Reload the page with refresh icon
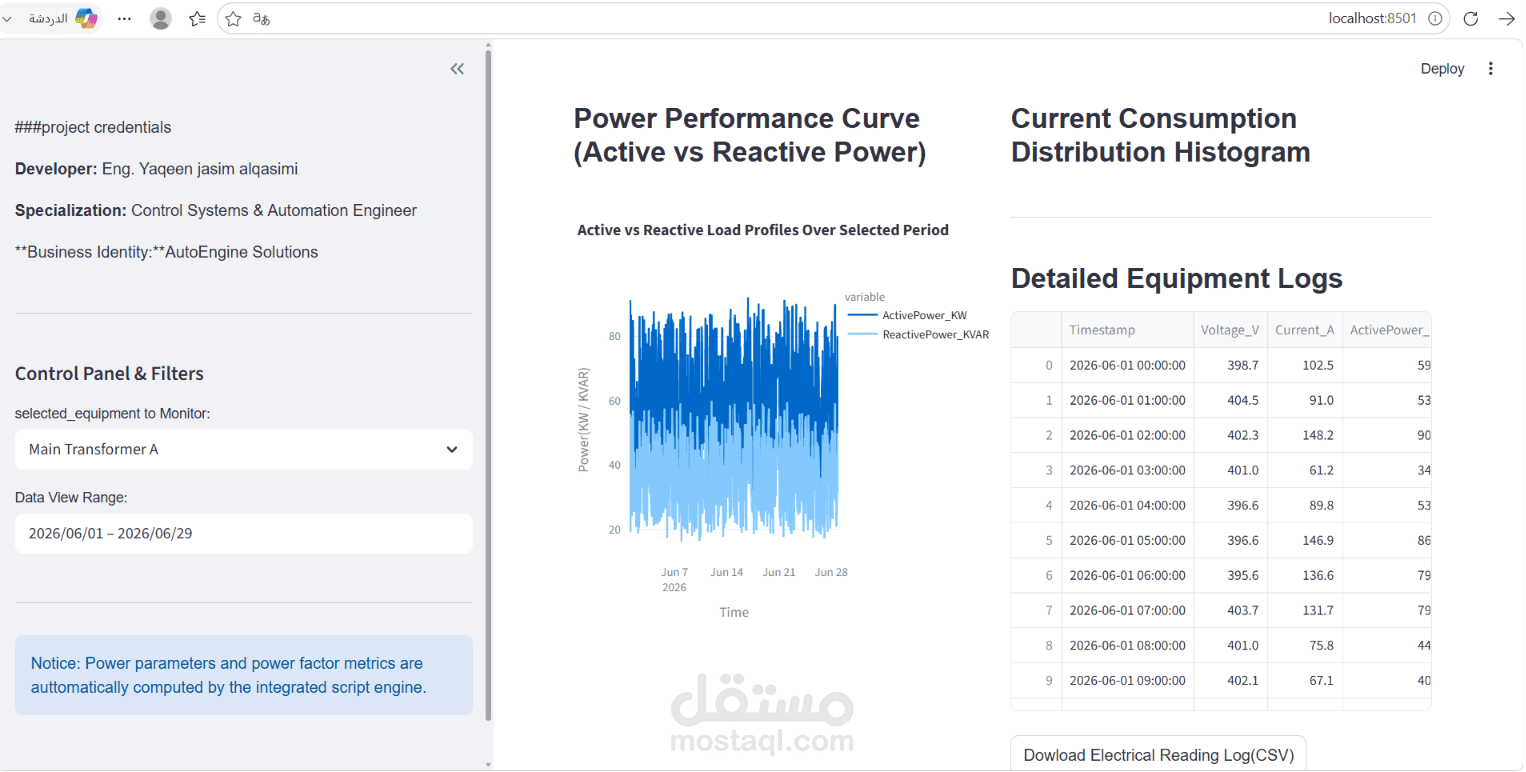This screenshot has height=772, width=1526. (x=1471, y=18)
